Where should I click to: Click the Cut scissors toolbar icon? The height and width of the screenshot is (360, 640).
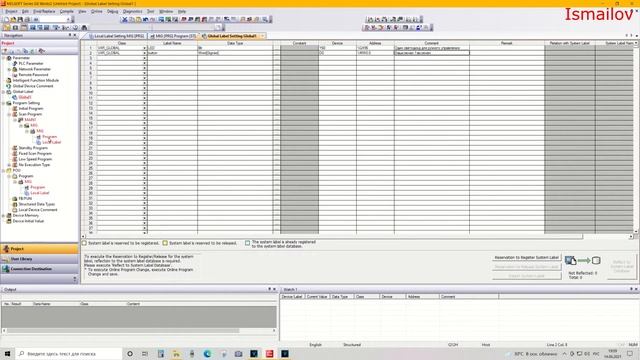124,19
